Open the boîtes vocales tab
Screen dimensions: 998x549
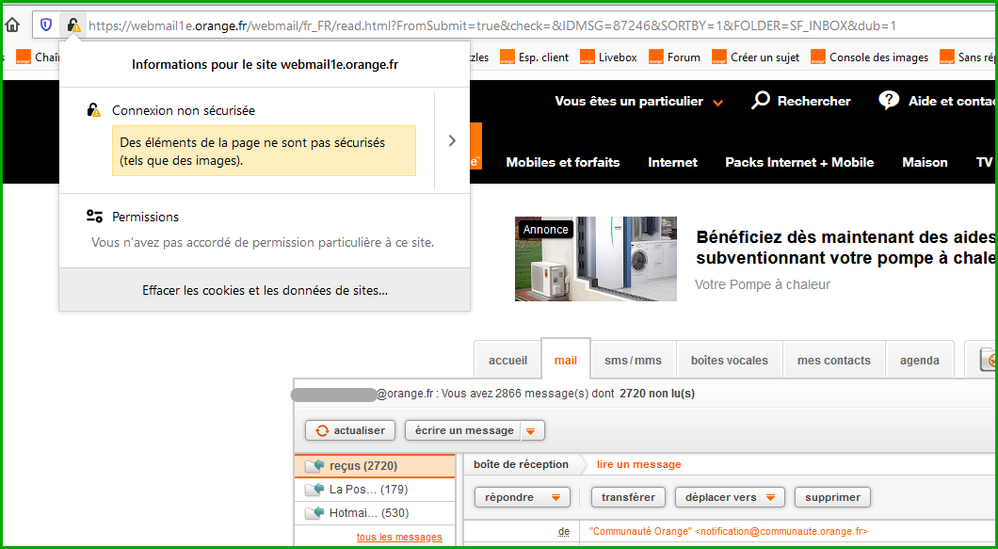(x=729, y=360)
